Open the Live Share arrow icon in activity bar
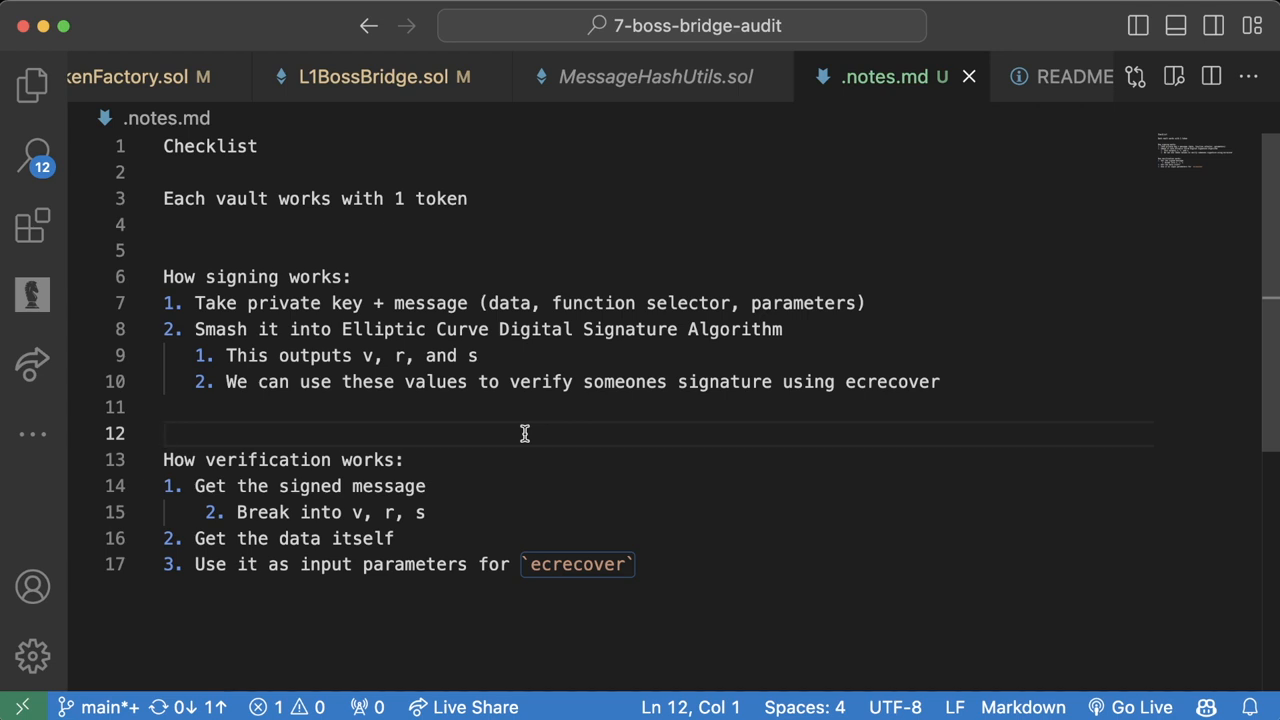The width and height of the screenshot is (1280, 720). pyautogui.click(x=32, y=364)
